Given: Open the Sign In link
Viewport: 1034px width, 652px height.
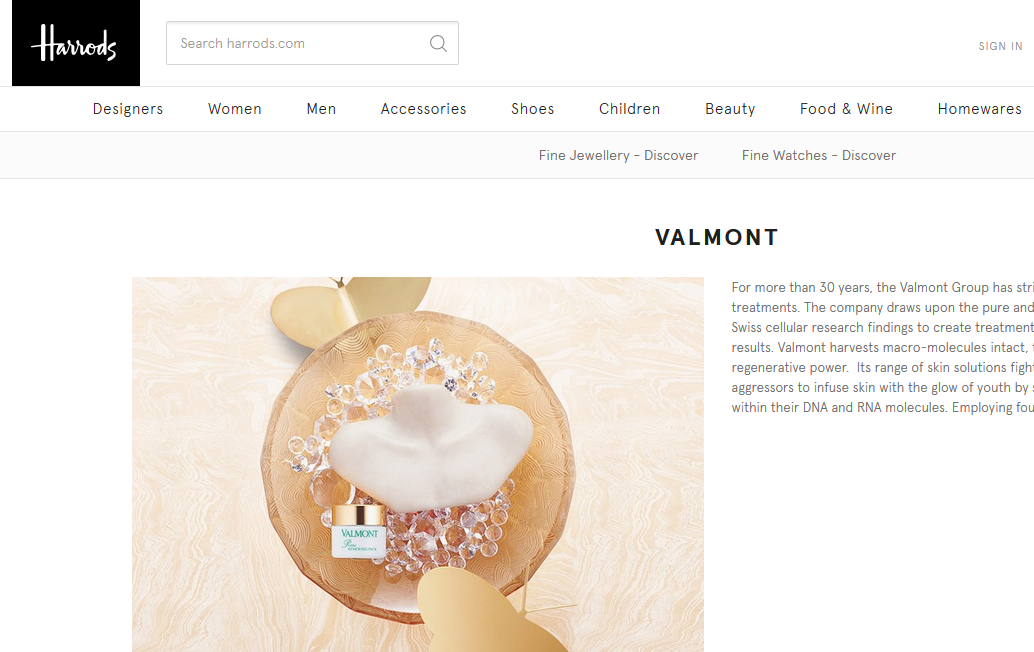Looking at the screenshot, I should pos(1000,46).
